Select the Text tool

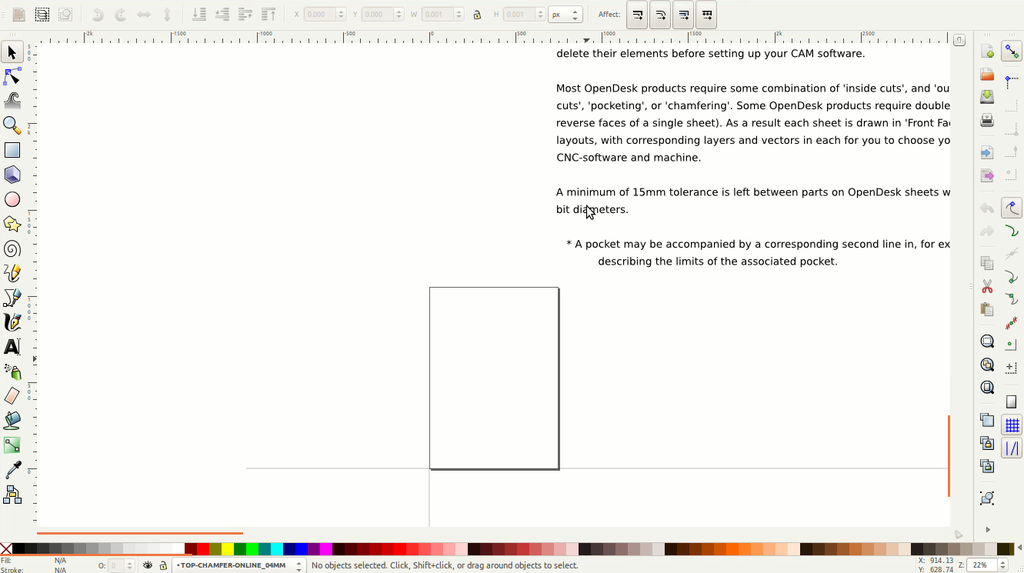[x=12, y=347]
